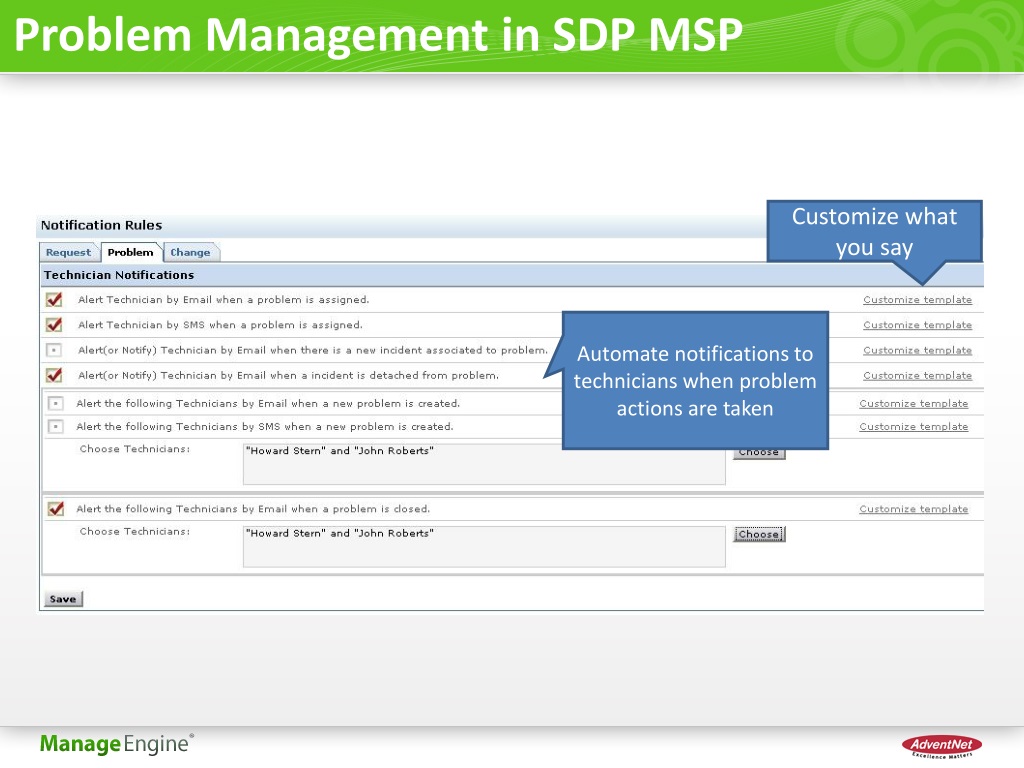1024x768 pixels.
Task: Uncheck SMS alert when problem is assigned
Action: click(x=54, y=325)
